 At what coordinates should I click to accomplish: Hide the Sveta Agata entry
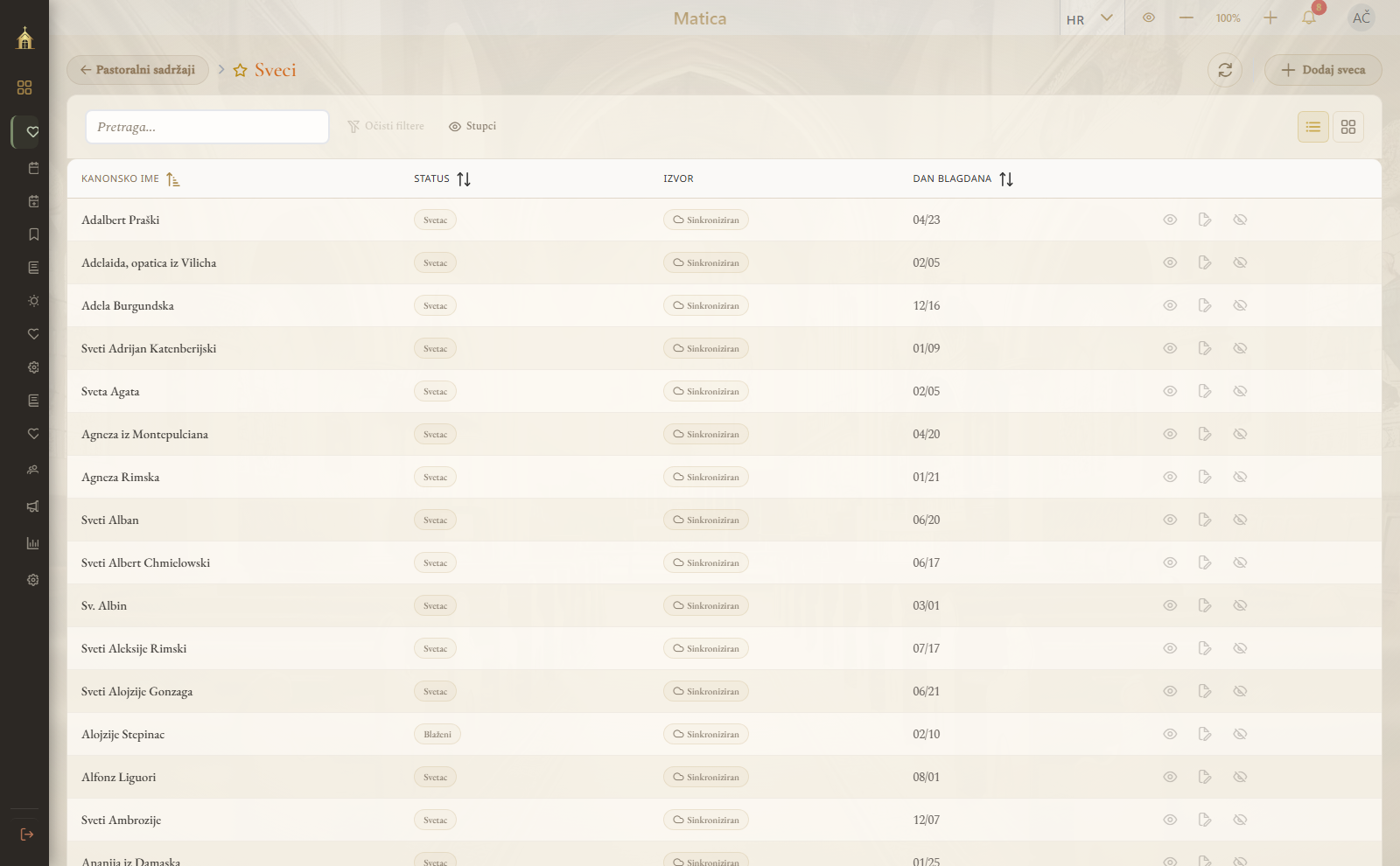coord(1240,391)
